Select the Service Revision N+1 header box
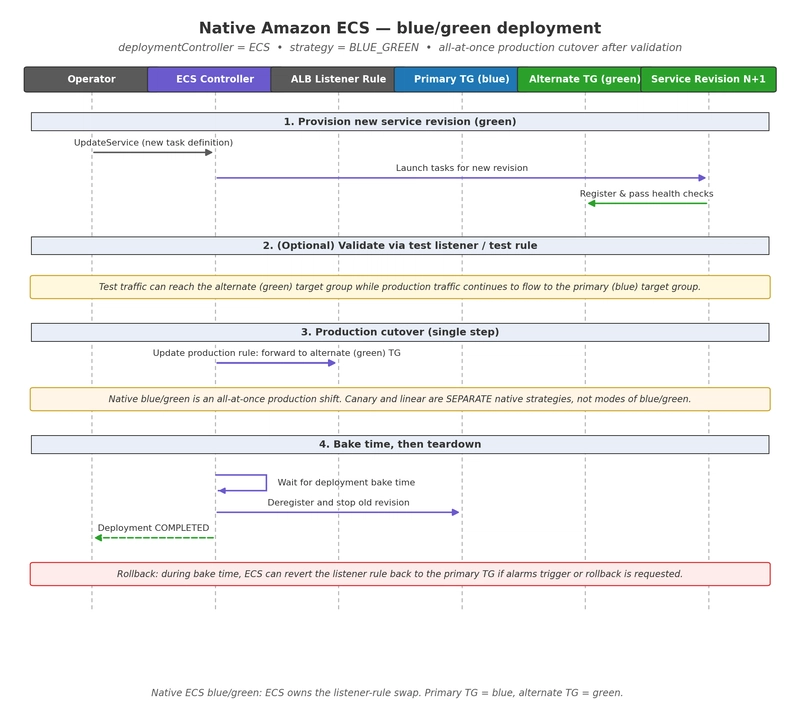This screenshot has height=705, width=800. pos(709,79)
